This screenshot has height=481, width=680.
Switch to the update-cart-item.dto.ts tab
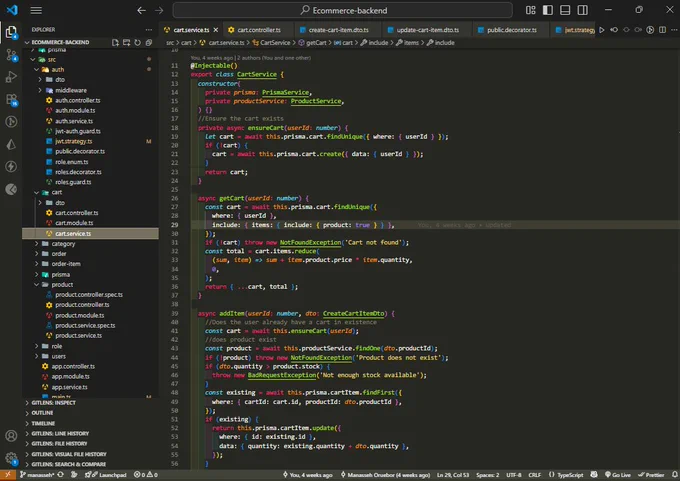pos(428,30)
